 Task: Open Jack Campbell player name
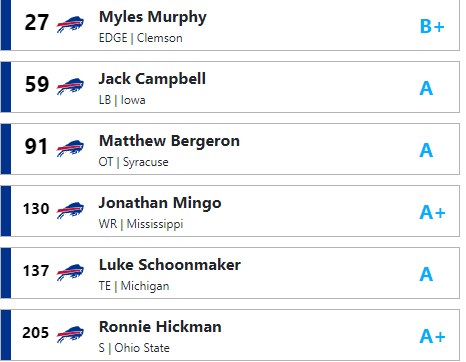tap(152, 79)
